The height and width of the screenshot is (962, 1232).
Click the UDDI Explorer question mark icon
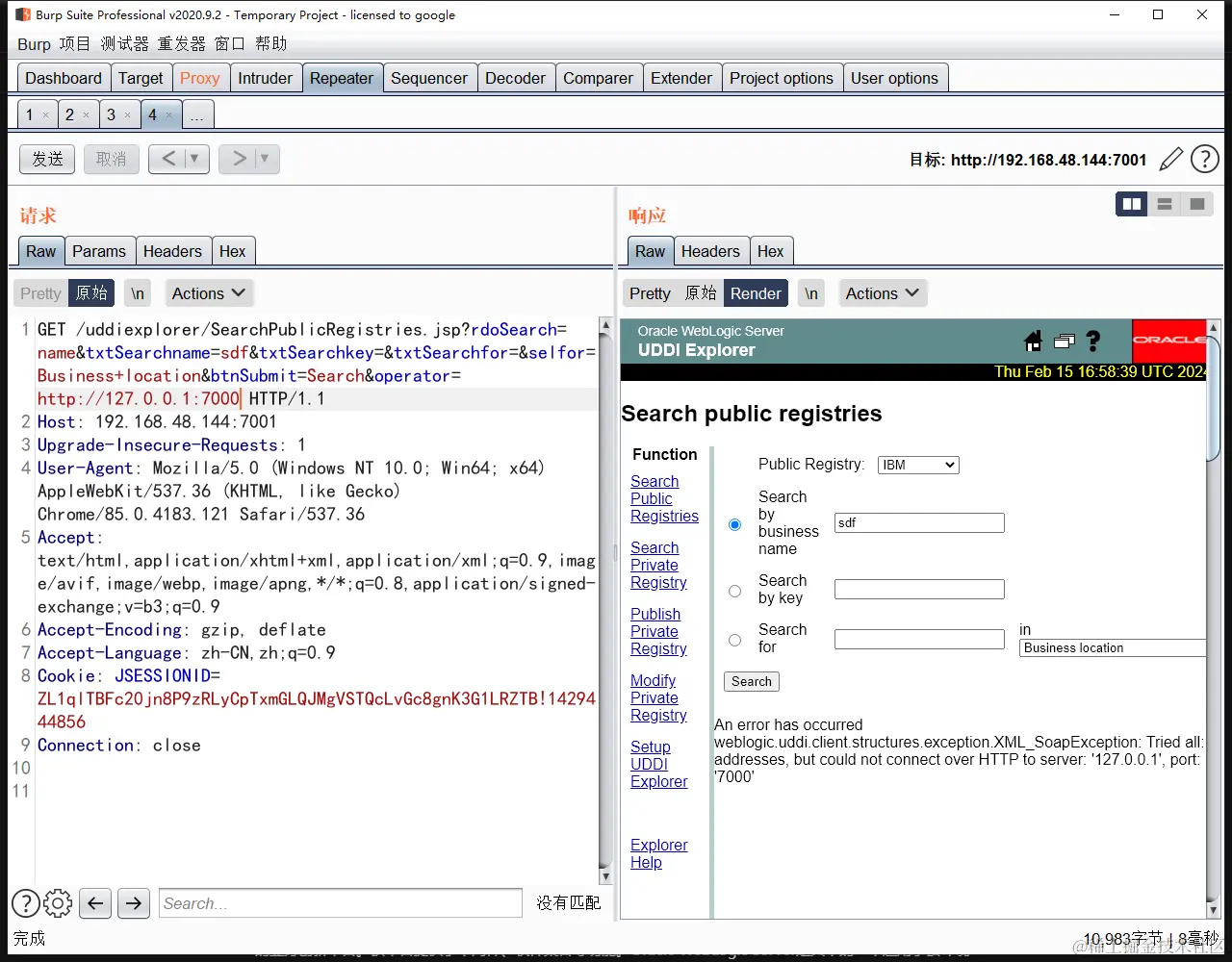tap(1092, 341)
